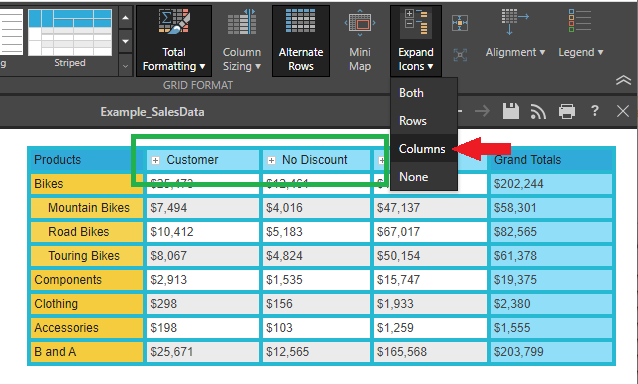The height and width of the screenshot is (384, 638).
Task: Open Column Sizing options
Action: tap(242, 41)
